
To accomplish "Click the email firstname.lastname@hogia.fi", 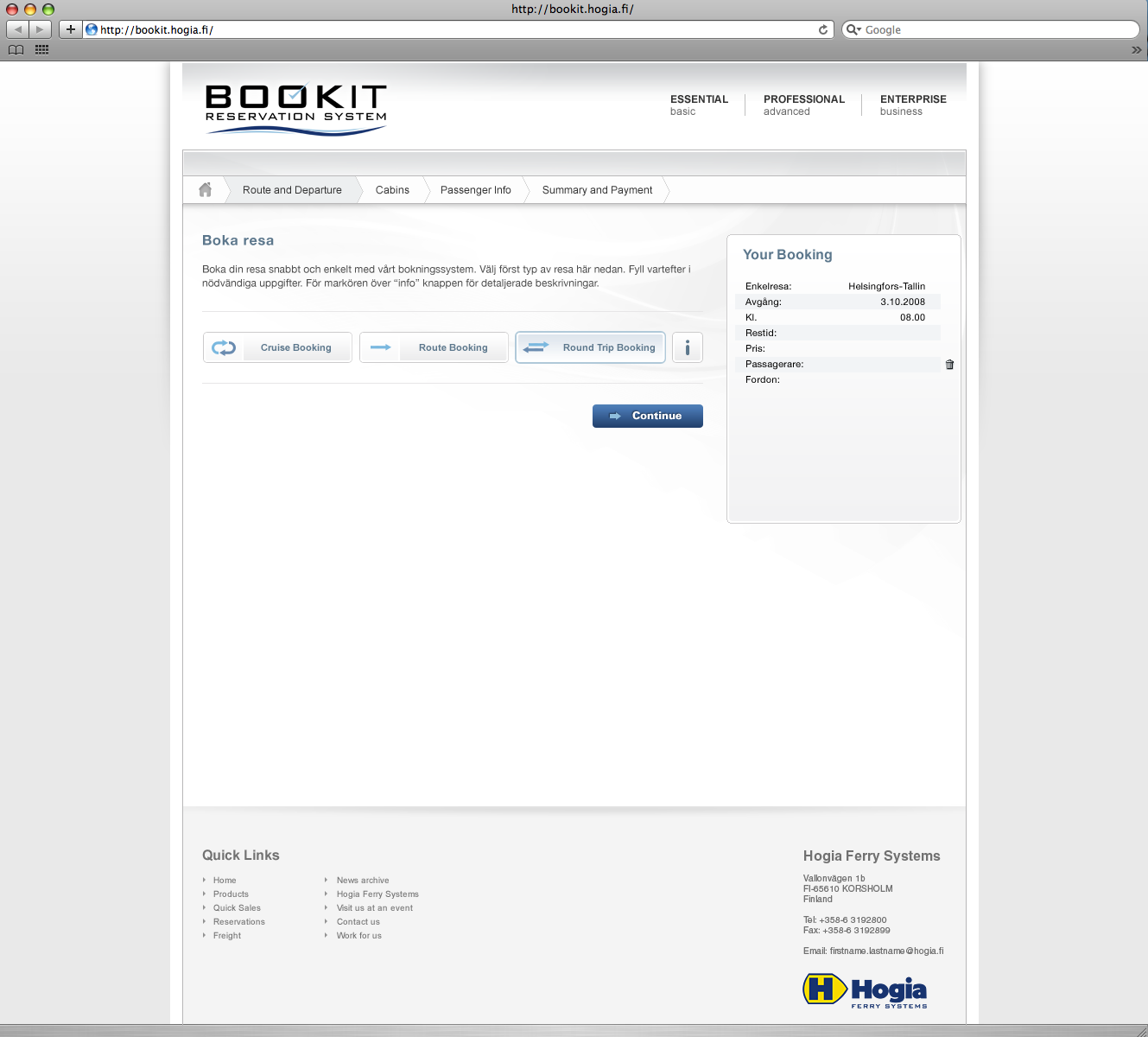I will tap(886, 951).
